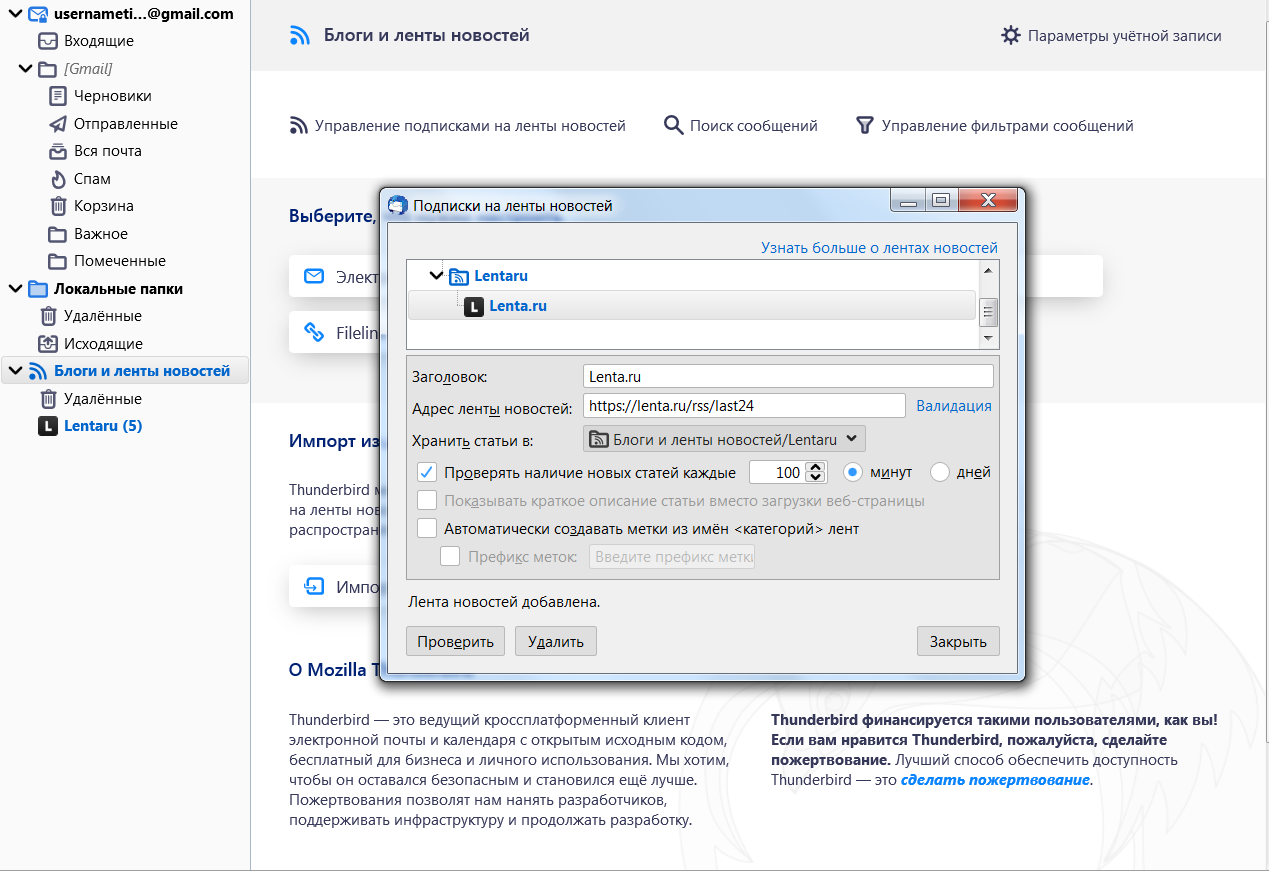The image size is (1269, 871).
Task: Open the Outbox (Исходящие) folder icon
Action: pyautogui.click(x=48, y=344)
